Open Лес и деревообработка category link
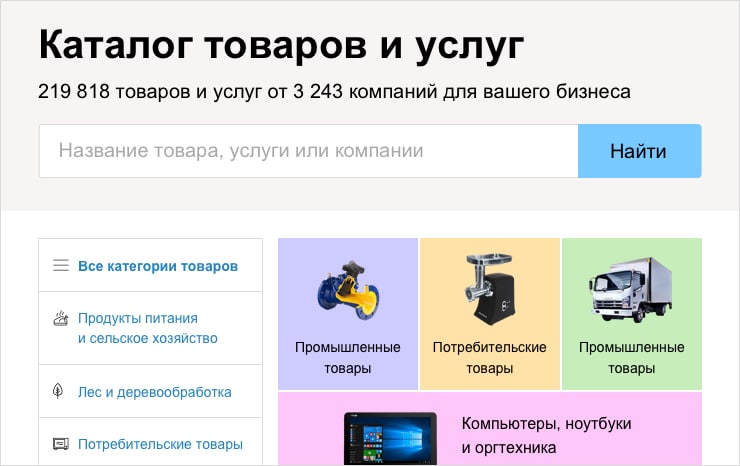Image resolution: width=740 pixels, height=466 pixels. (x=154, y=392)
